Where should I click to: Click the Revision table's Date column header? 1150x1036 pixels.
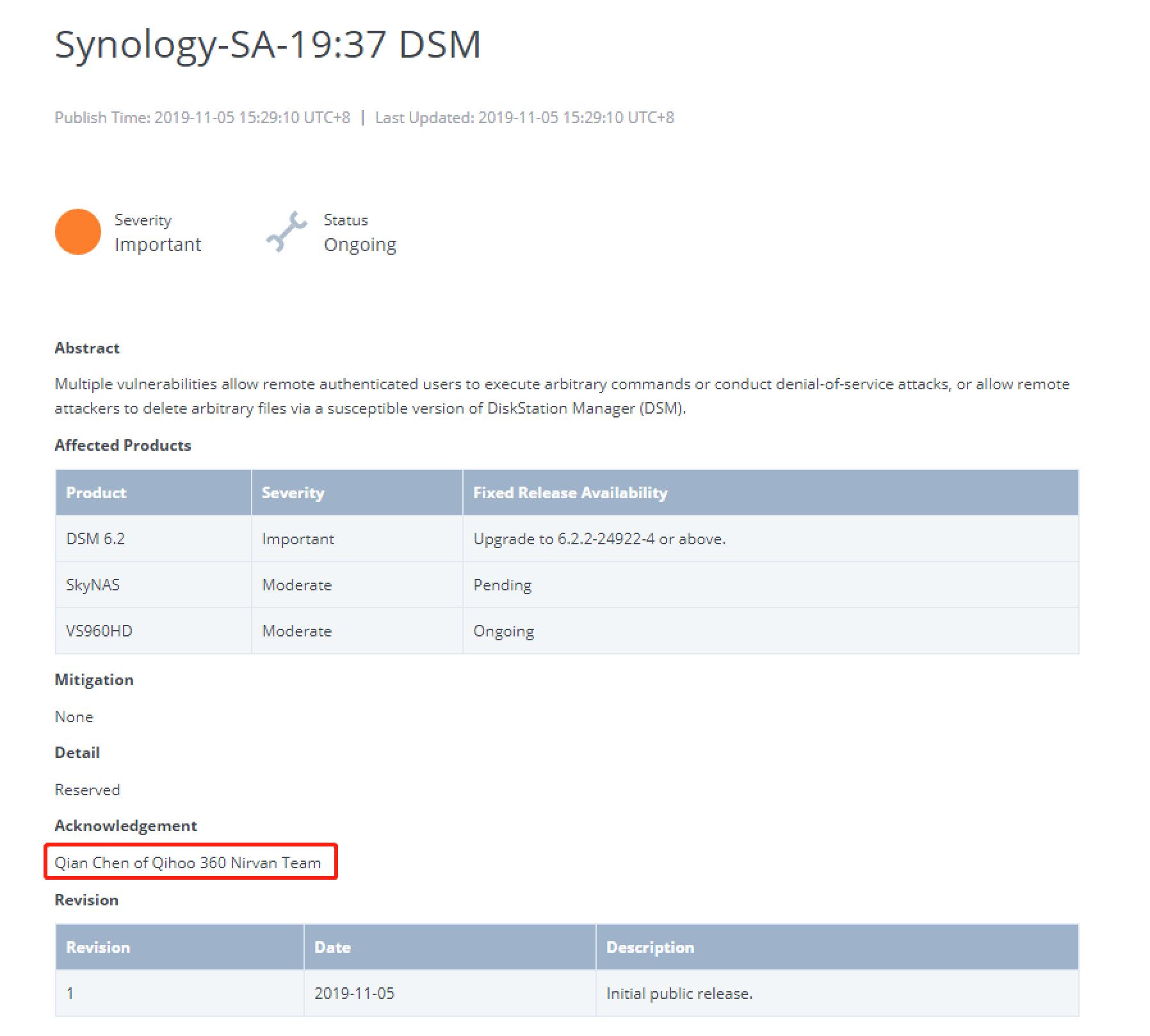point(332,947)
